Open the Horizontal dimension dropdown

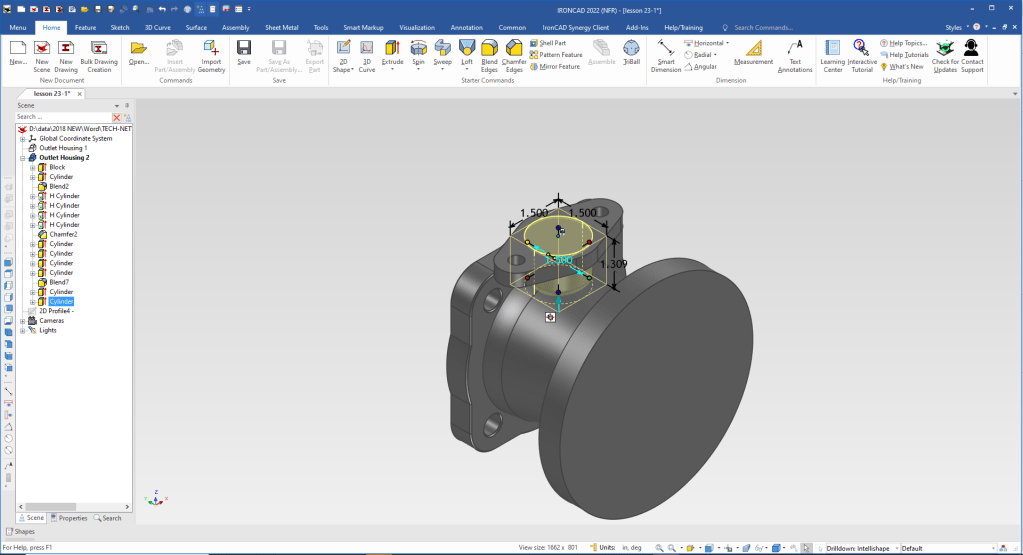727,43
